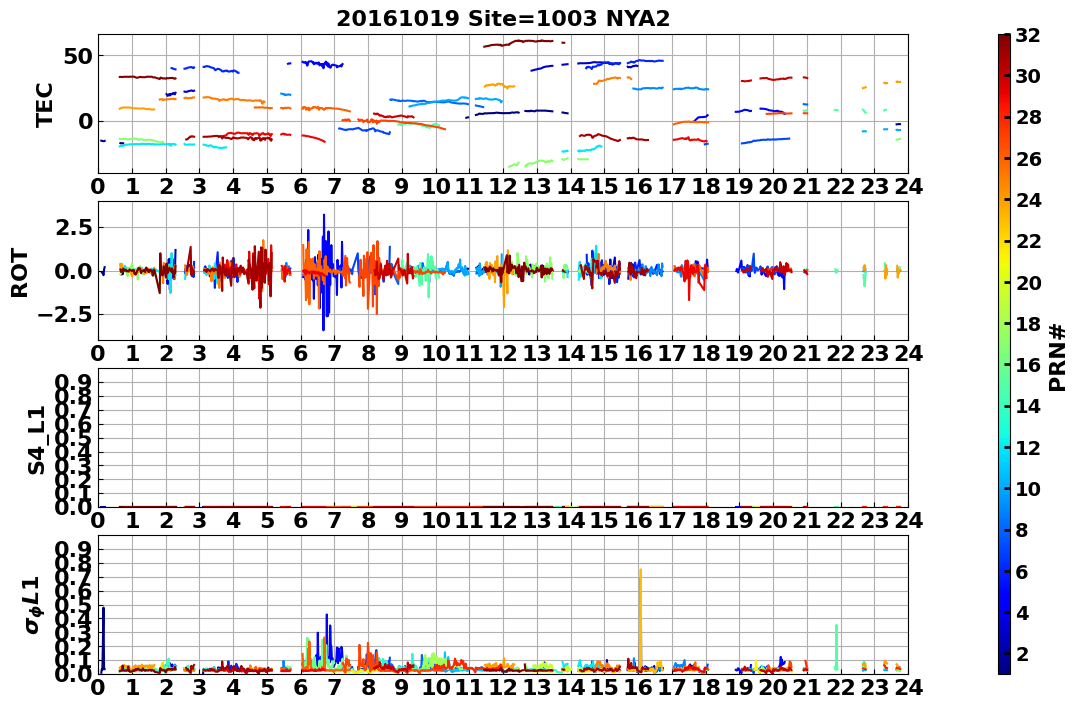Click the ROT y-axis label
The width and height of the screenshot is (1077, 709).
point(20,273)
